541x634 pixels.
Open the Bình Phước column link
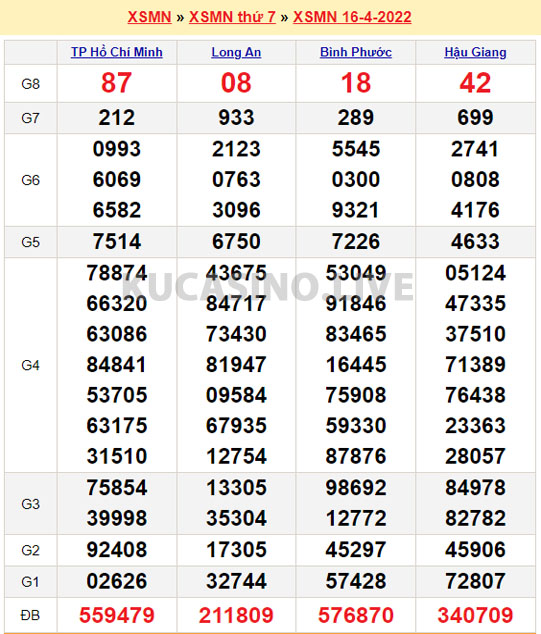(x=356, y=52)
